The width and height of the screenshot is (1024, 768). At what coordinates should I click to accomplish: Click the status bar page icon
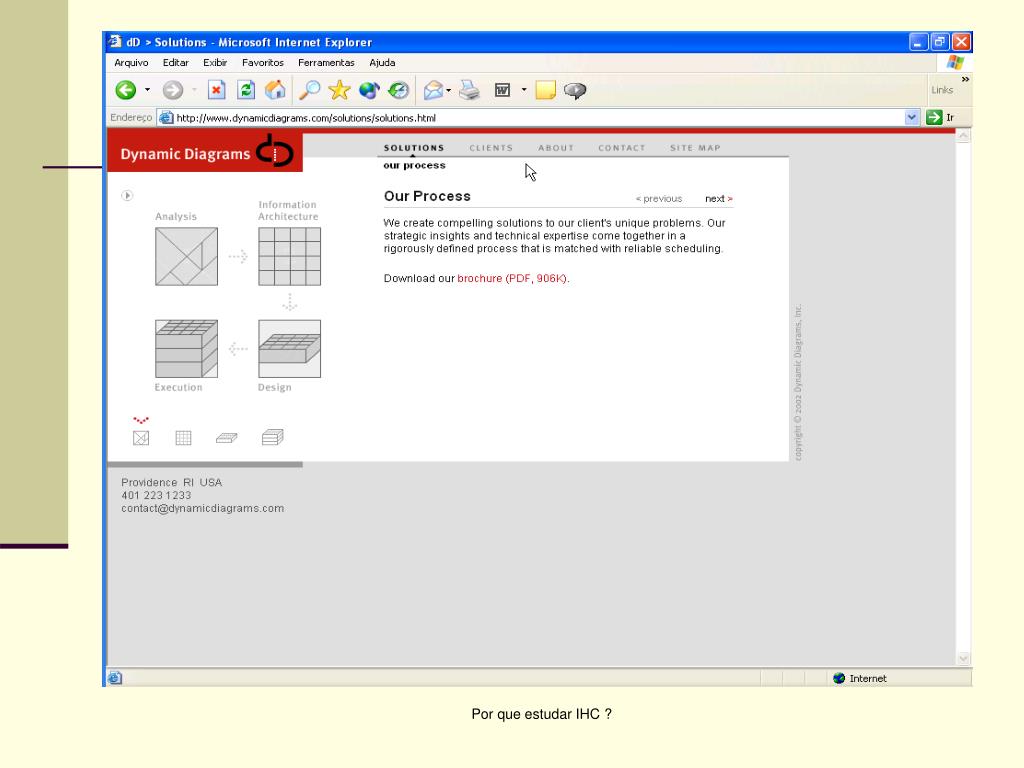tap(115, 678)
